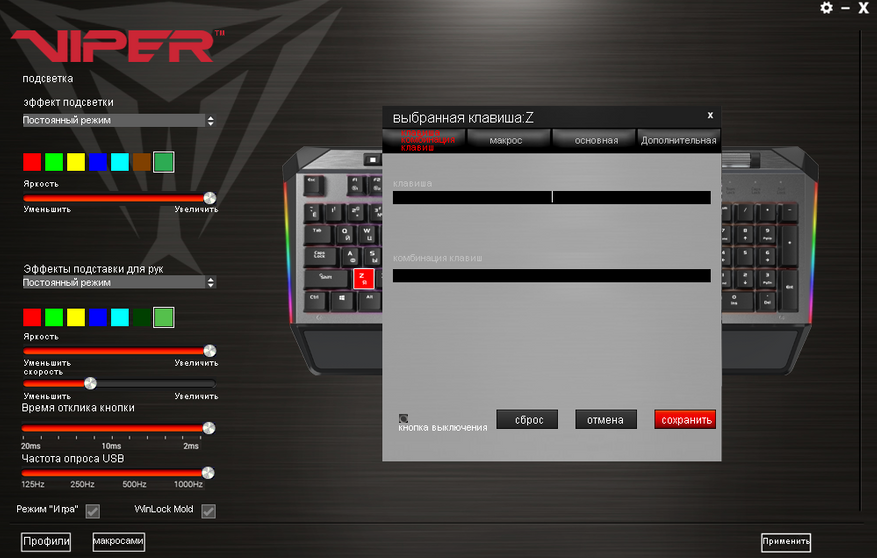
Task: Toggle the WinLock Mold checkbox
Action: [209, 510]
